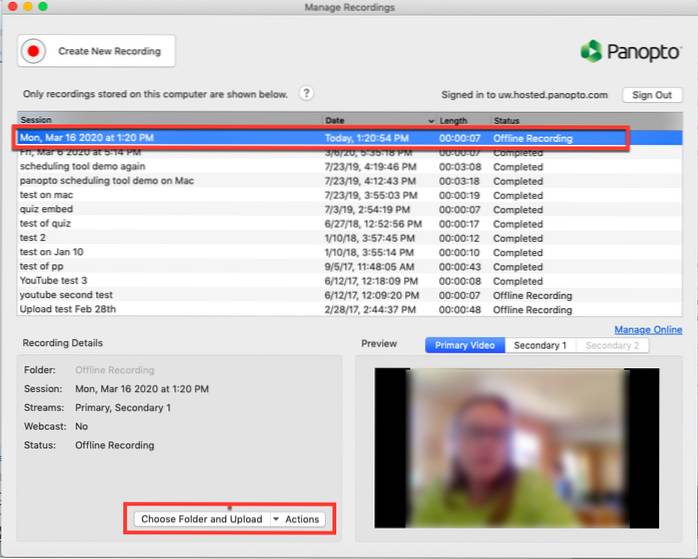Sort recordings by Date column header
The image size is (698, 559).
pyautogui.click(x=380, y=120)
